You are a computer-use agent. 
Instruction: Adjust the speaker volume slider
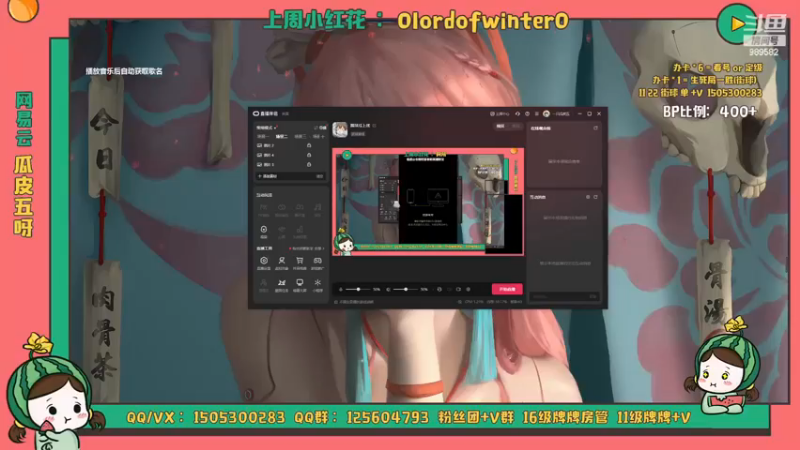click(406, 289)
